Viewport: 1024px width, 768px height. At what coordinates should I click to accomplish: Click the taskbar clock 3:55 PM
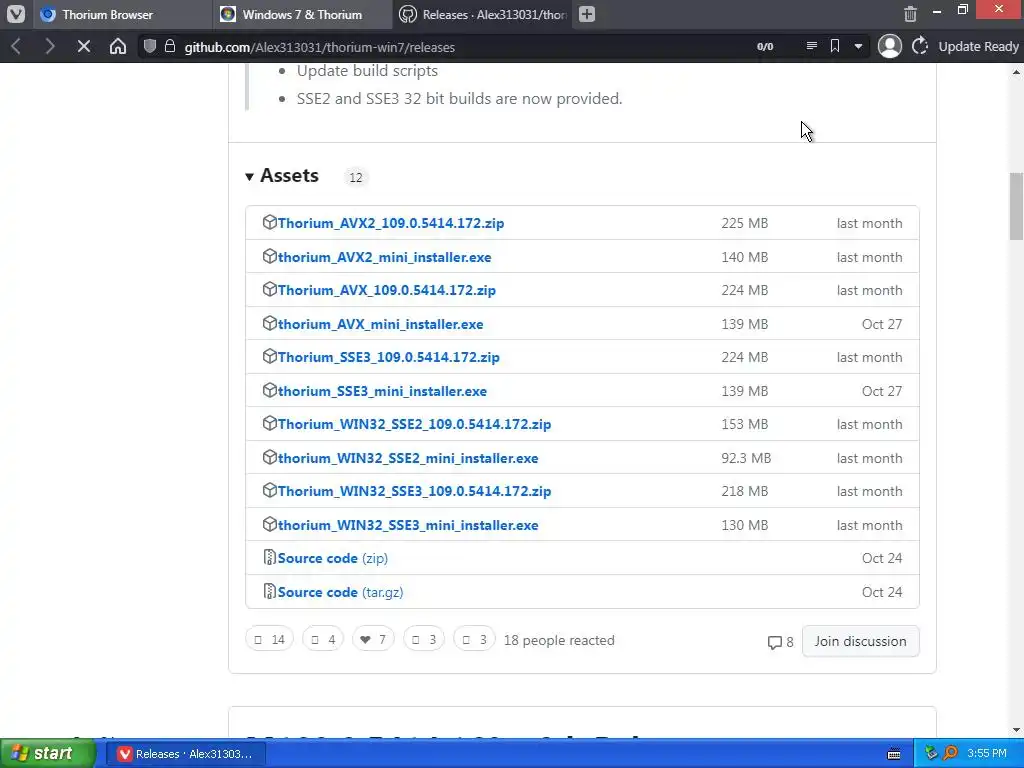pos(987,754)
